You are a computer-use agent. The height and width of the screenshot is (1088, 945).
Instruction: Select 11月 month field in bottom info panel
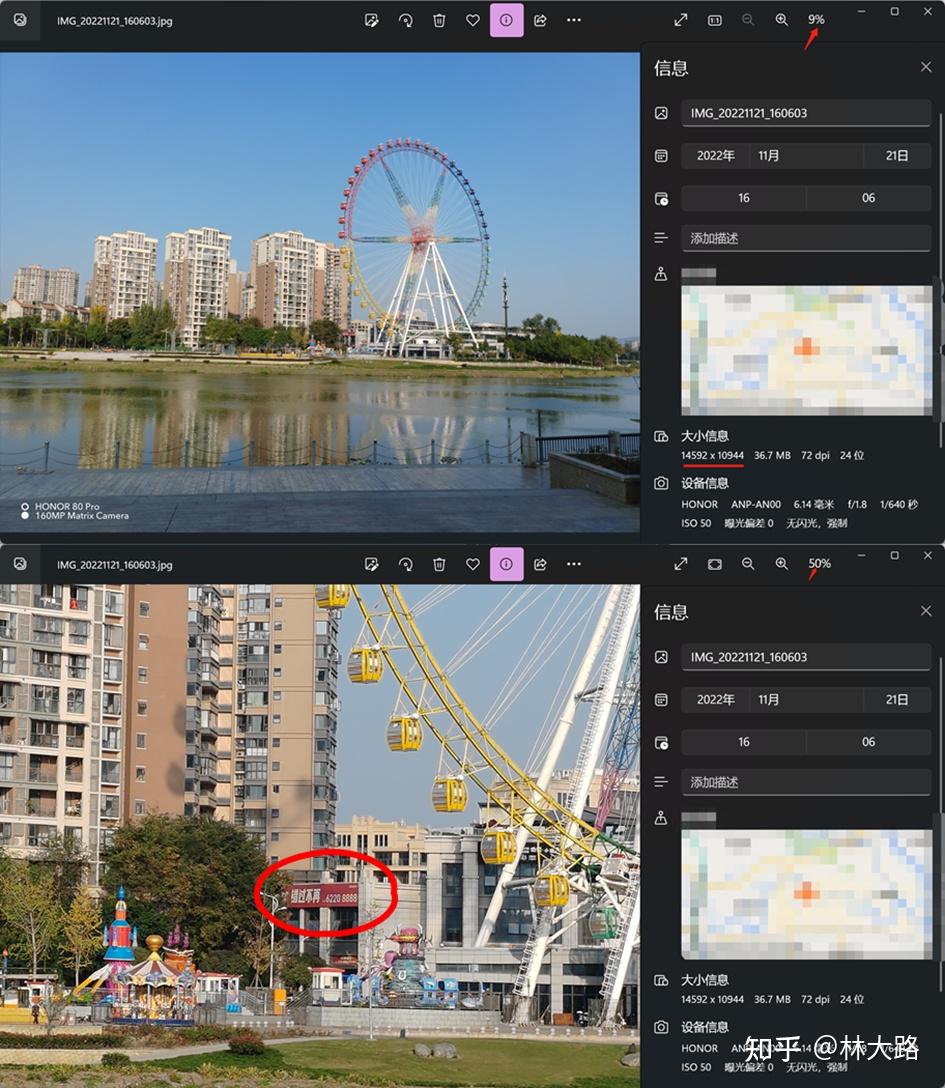(806, 699)
